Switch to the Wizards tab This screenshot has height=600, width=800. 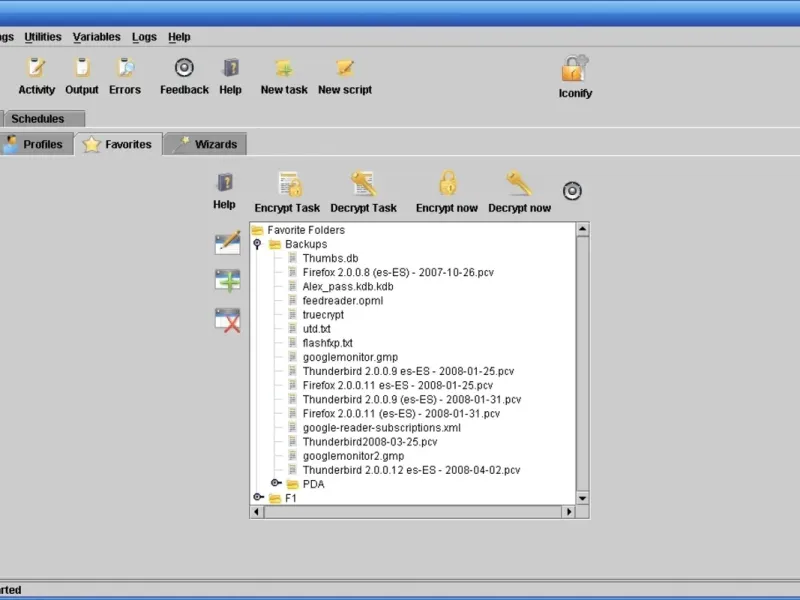(x=206, y=144)
